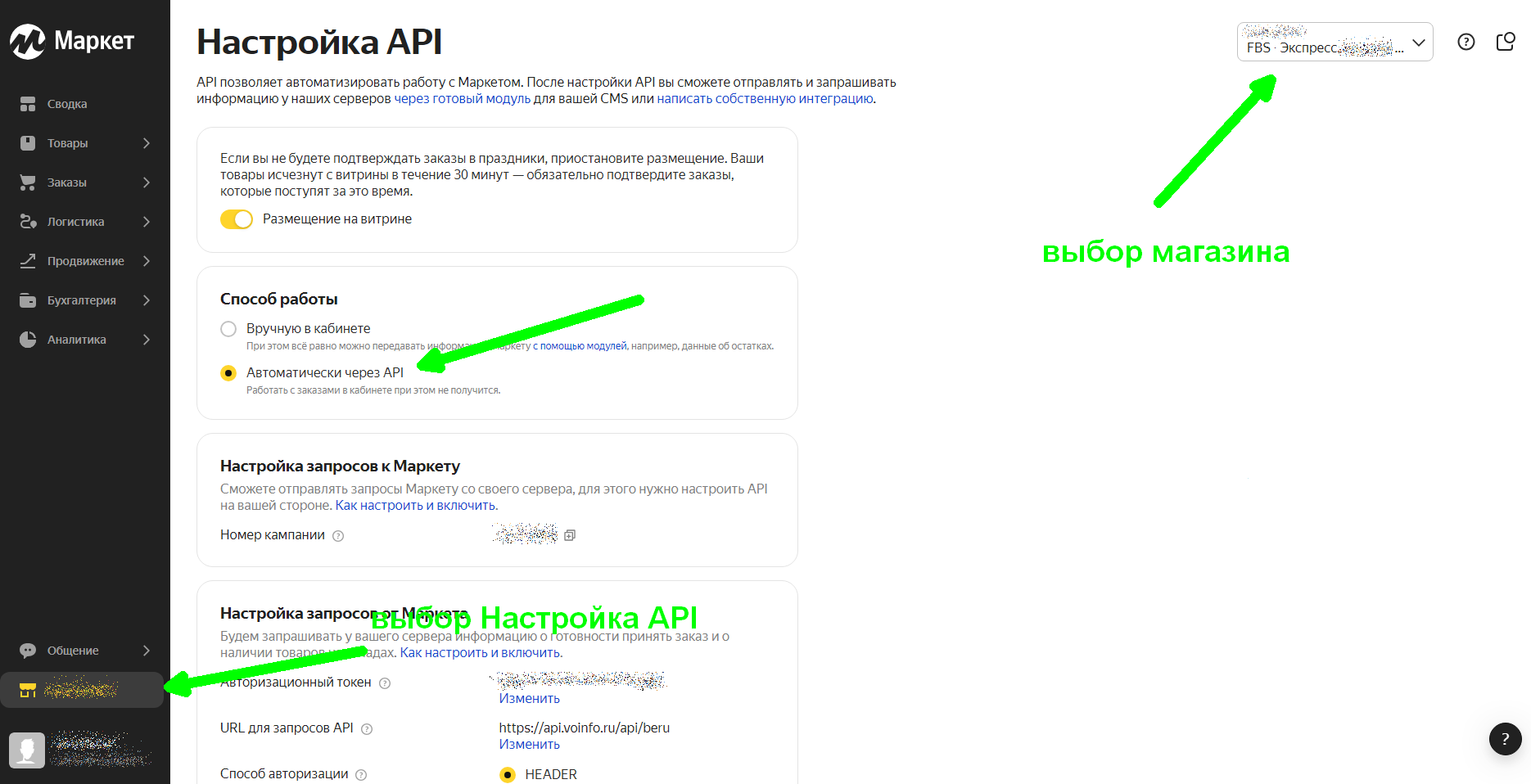Click floating help question button
This screenshot has width=1531, height=784.
tap(1505, 739)
